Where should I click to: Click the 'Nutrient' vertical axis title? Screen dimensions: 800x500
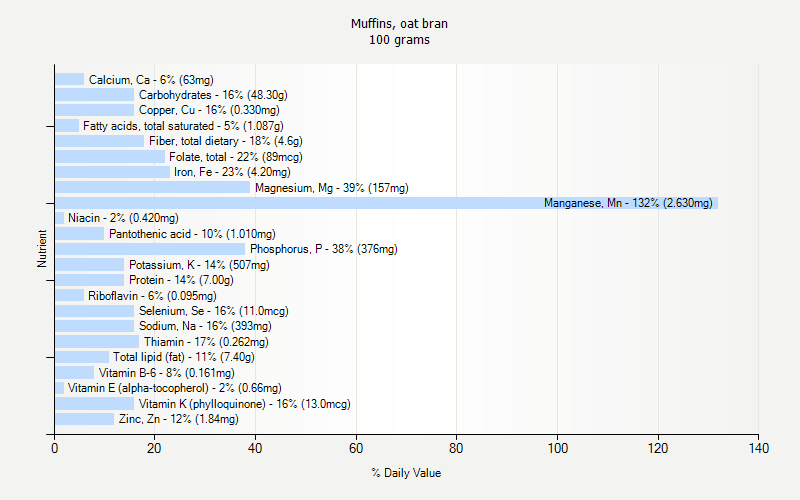click(x=42, y=248)
